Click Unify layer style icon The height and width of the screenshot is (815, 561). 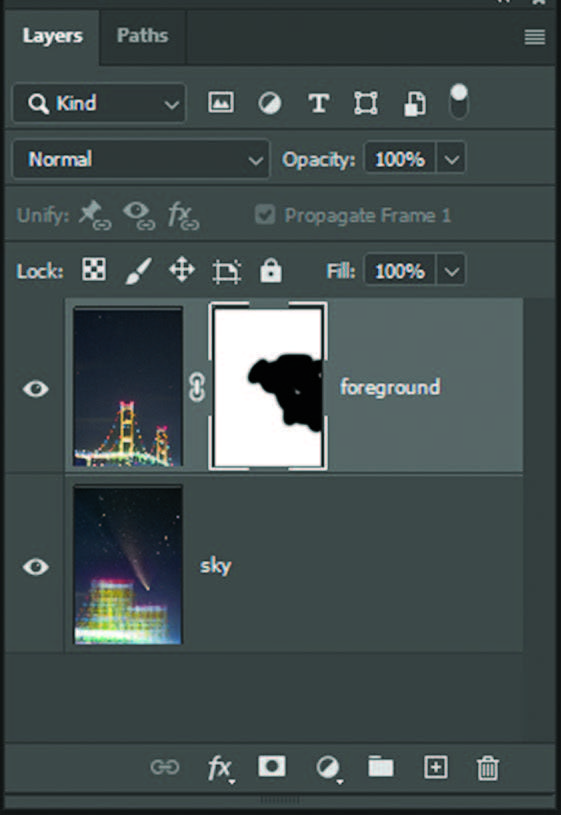pyautogui.click(x=183, y=215)
